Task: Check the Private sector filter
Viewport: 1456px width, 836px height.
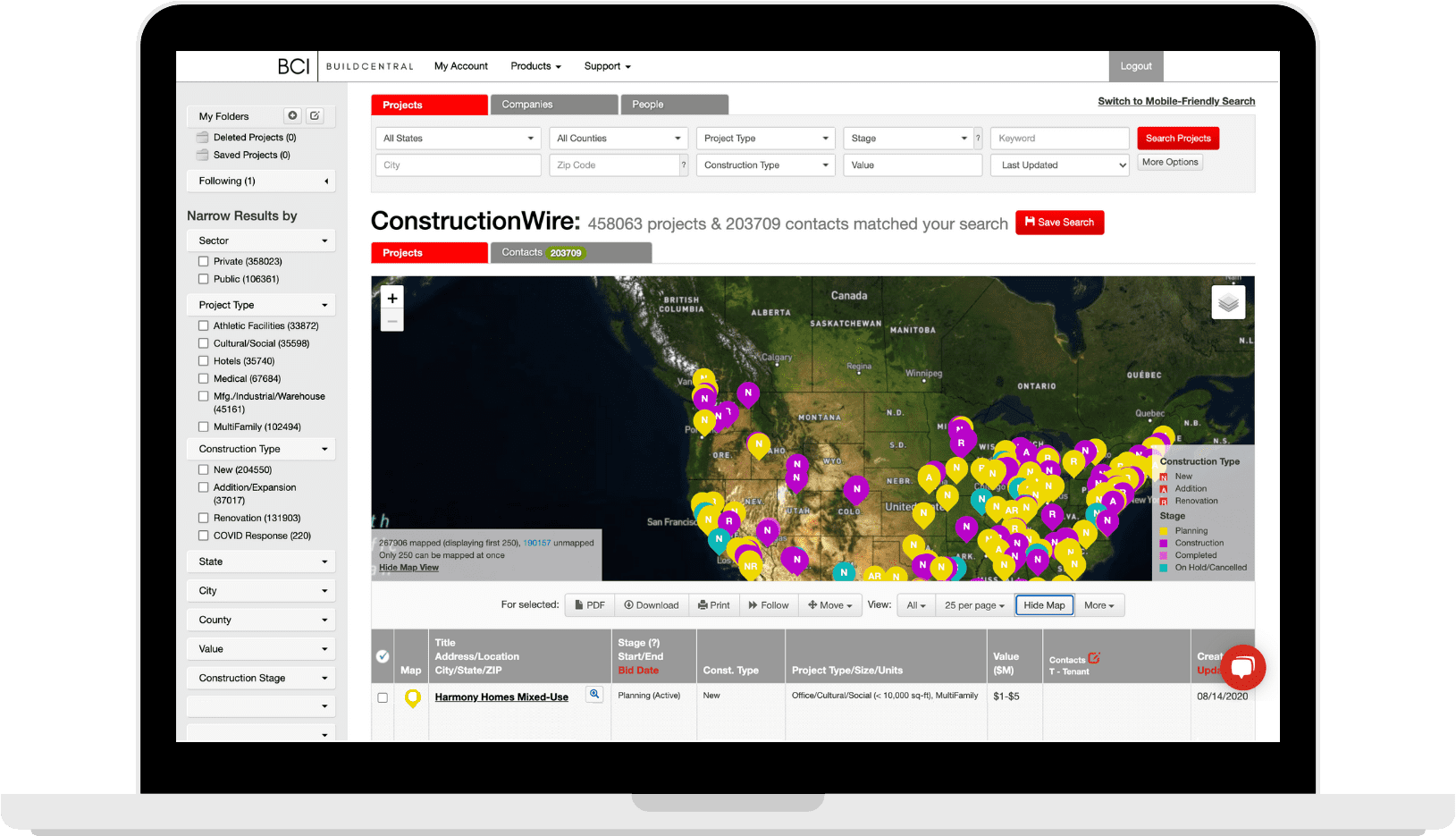Action: [x=203, y=261]
